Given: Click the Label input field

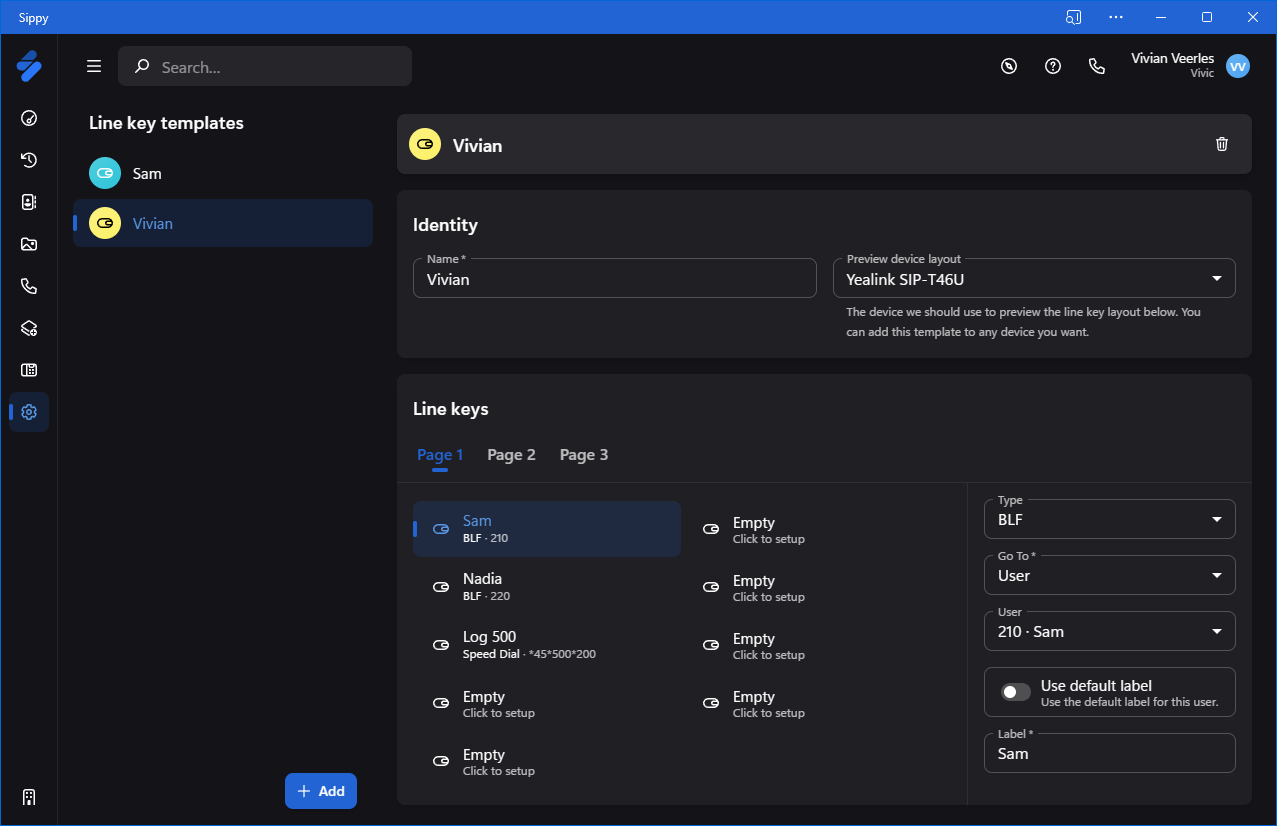Looking at the screenshot, I should tap(1109, 754).
